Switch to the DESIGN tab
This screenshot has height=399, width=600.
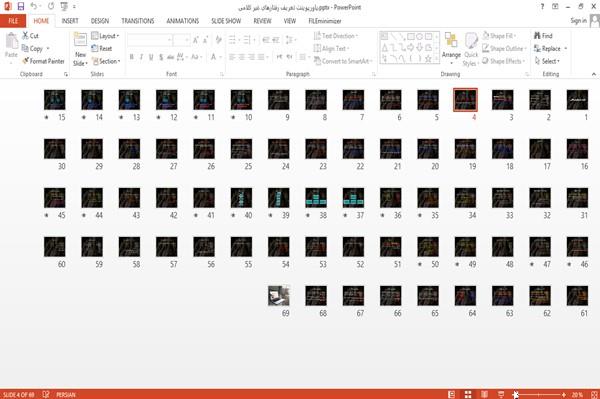(x=99, y=21)
